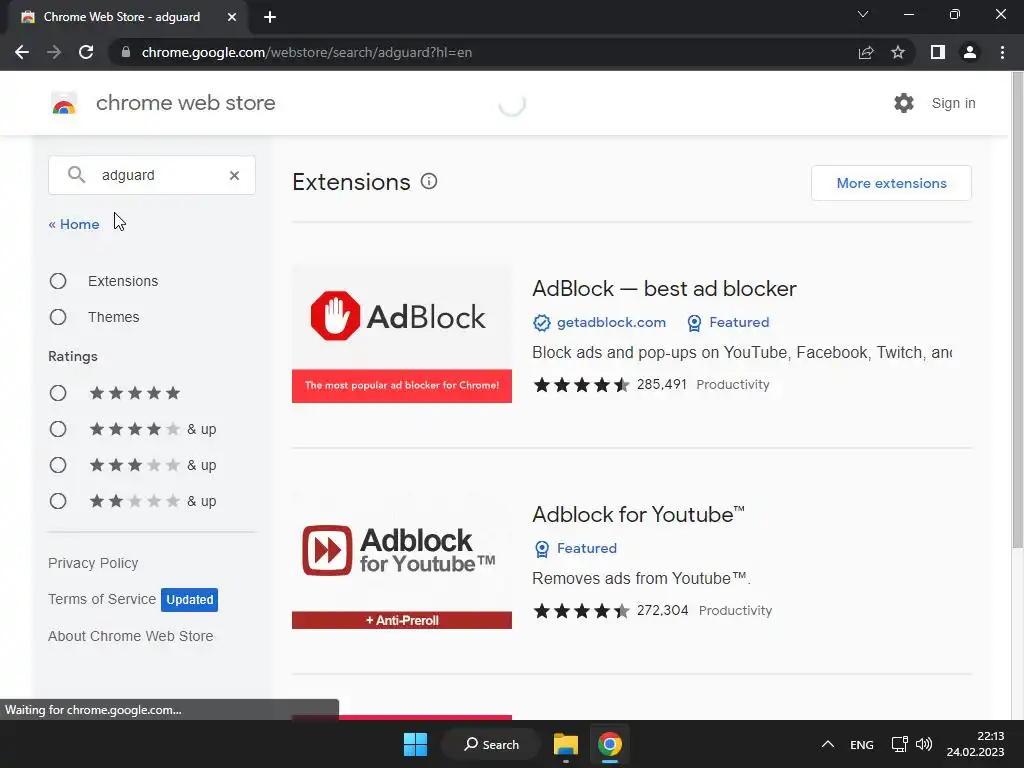This screenshot has height=768, width=1024.
Task: Close the Chrome Web Store - adguard tab
Action: [232, 17]
